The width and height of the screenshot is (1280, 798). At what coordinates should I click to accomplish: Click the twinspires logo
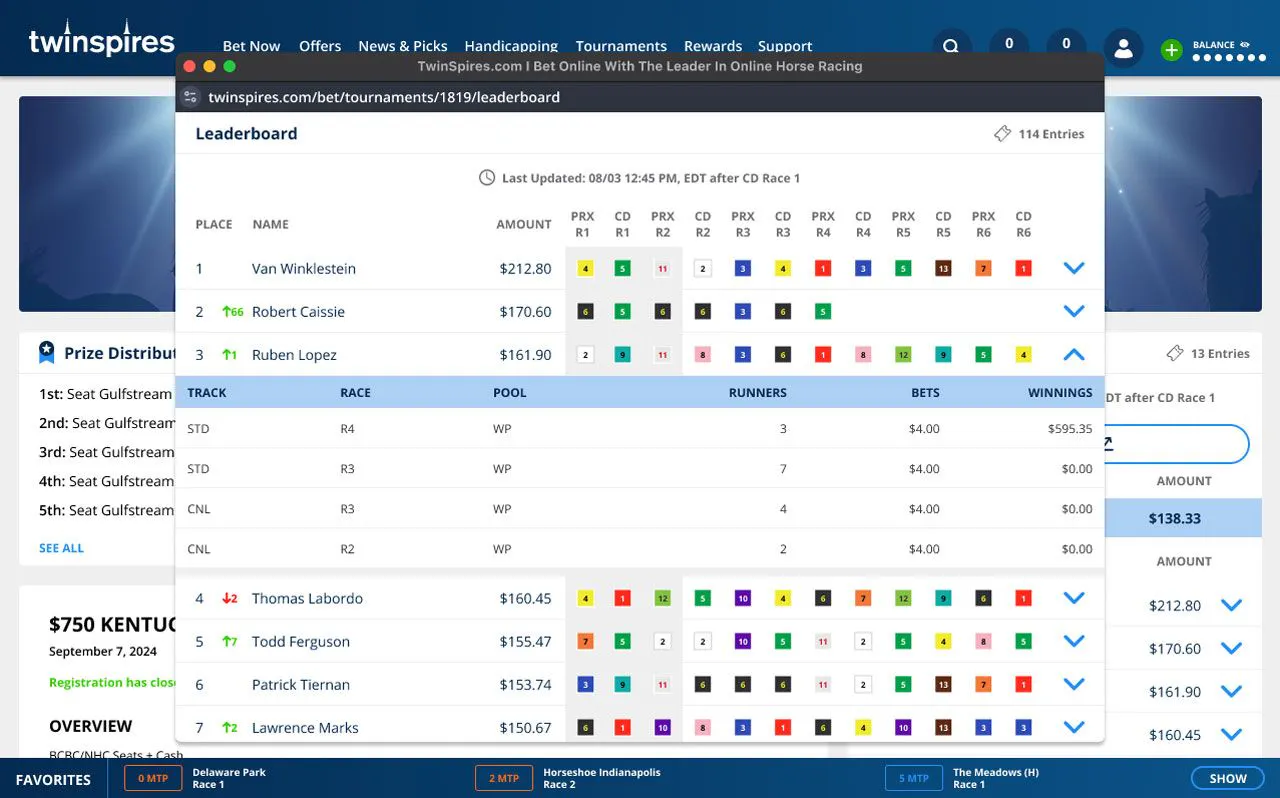(101, 40)
